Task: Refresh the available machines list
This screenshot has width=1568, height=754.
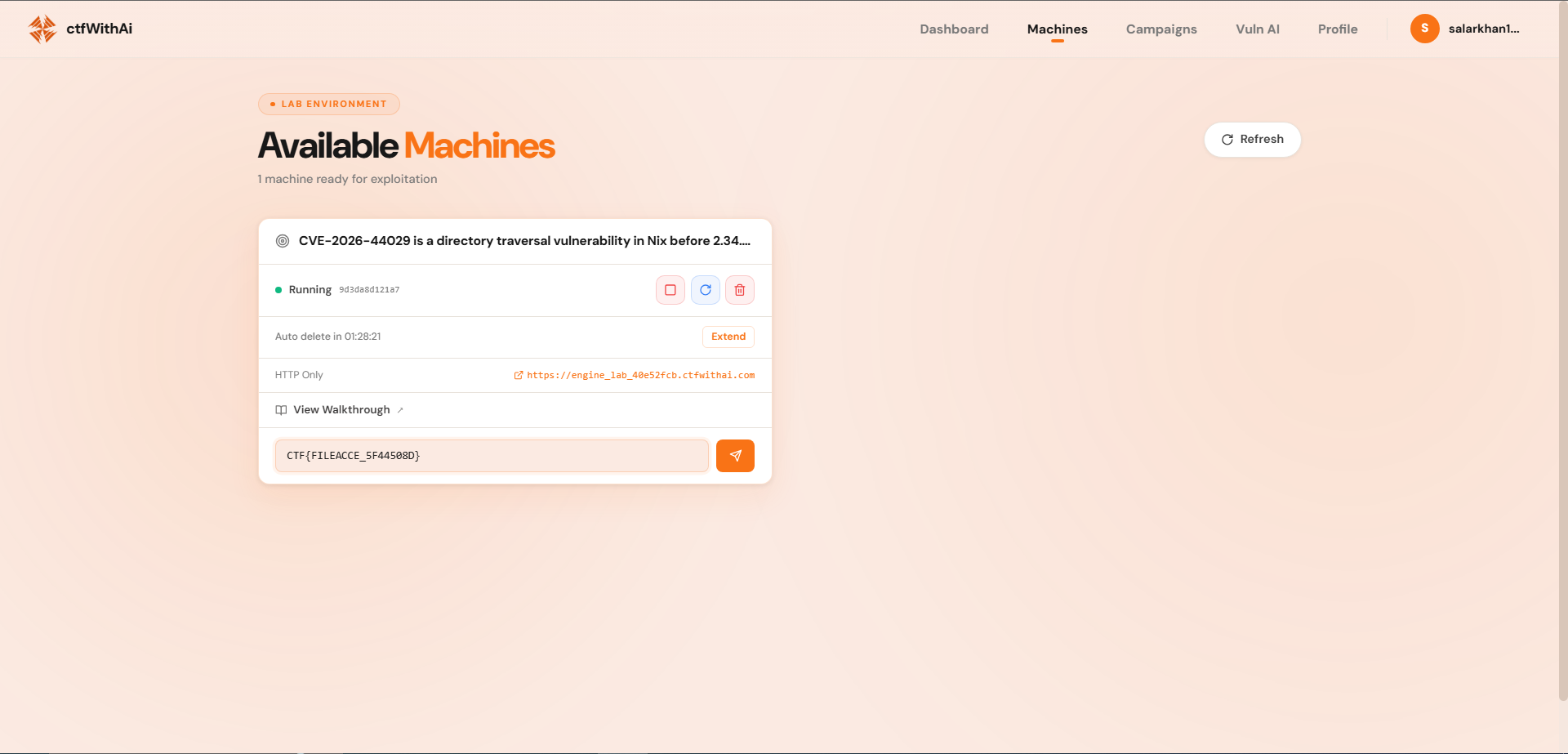Action: tap(1252, 140)
